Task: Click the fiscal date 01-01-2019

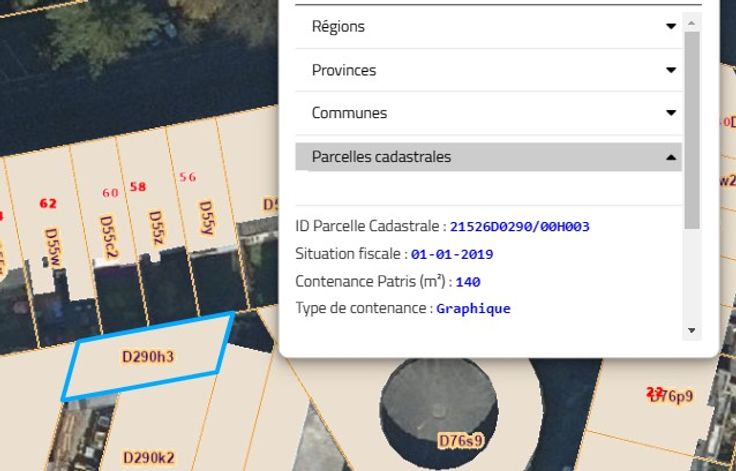Action: (452, 254)
